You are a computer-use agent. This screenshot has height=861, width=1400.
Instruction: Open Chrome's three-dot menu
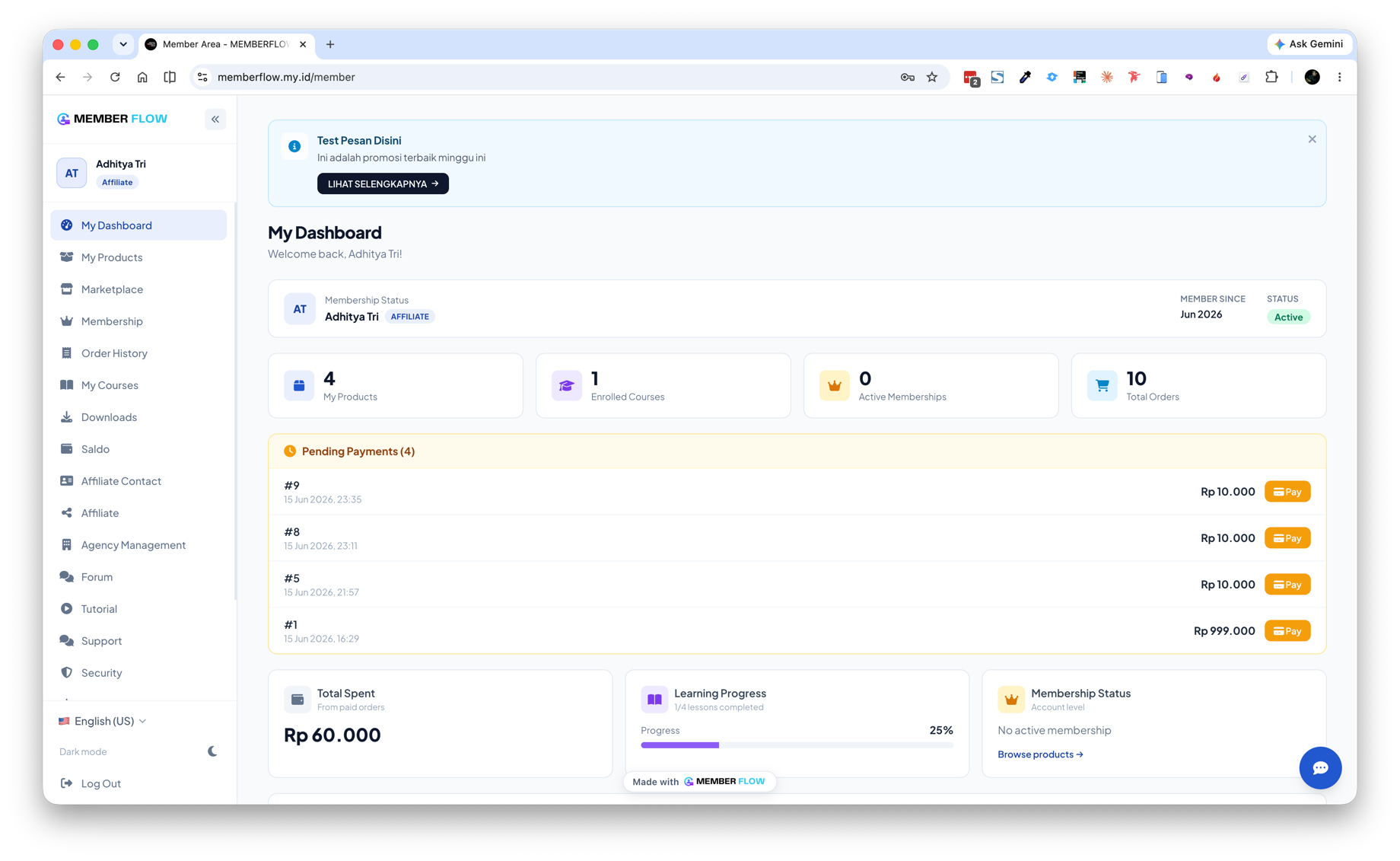(x=1340, y=77)
